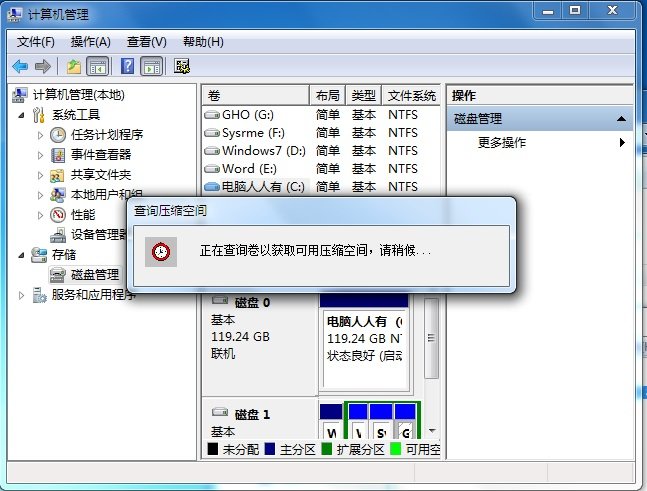This screenshot has width=647, height=491.
Task: Click the dark blue 主分区 legend swatch
Action: point(270,449)
